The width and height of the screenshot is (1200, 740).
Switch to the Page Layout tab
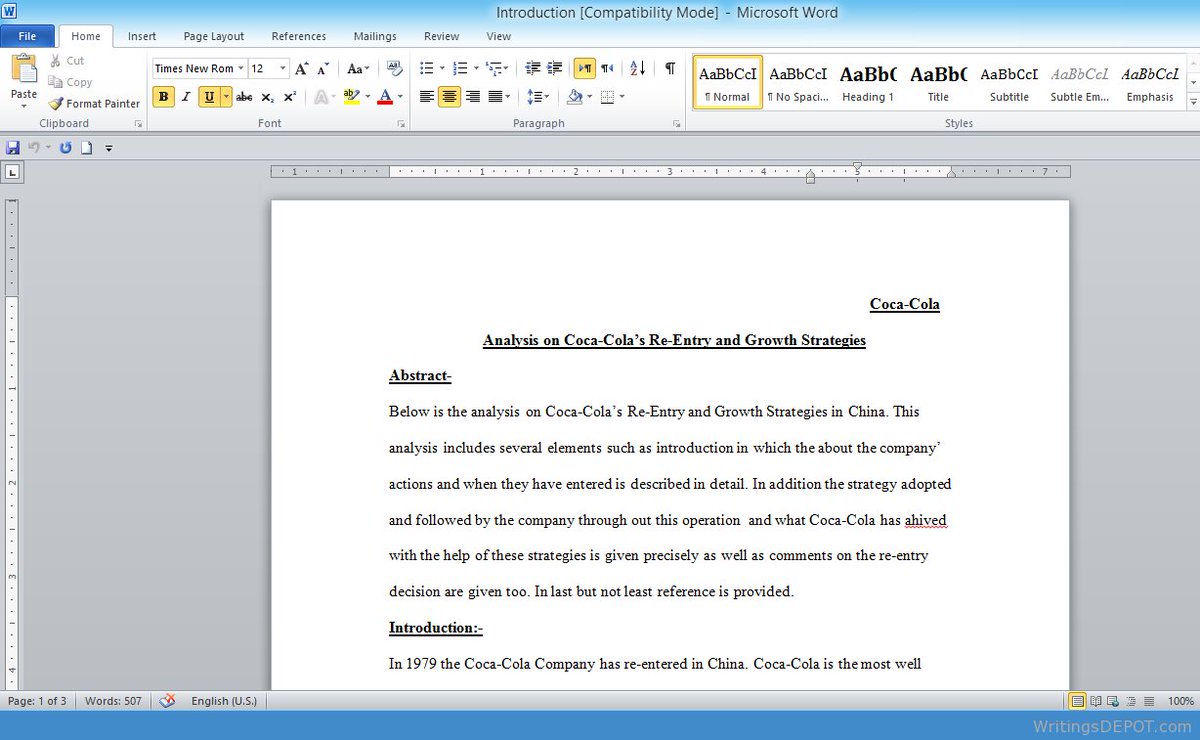click(214, 36)
